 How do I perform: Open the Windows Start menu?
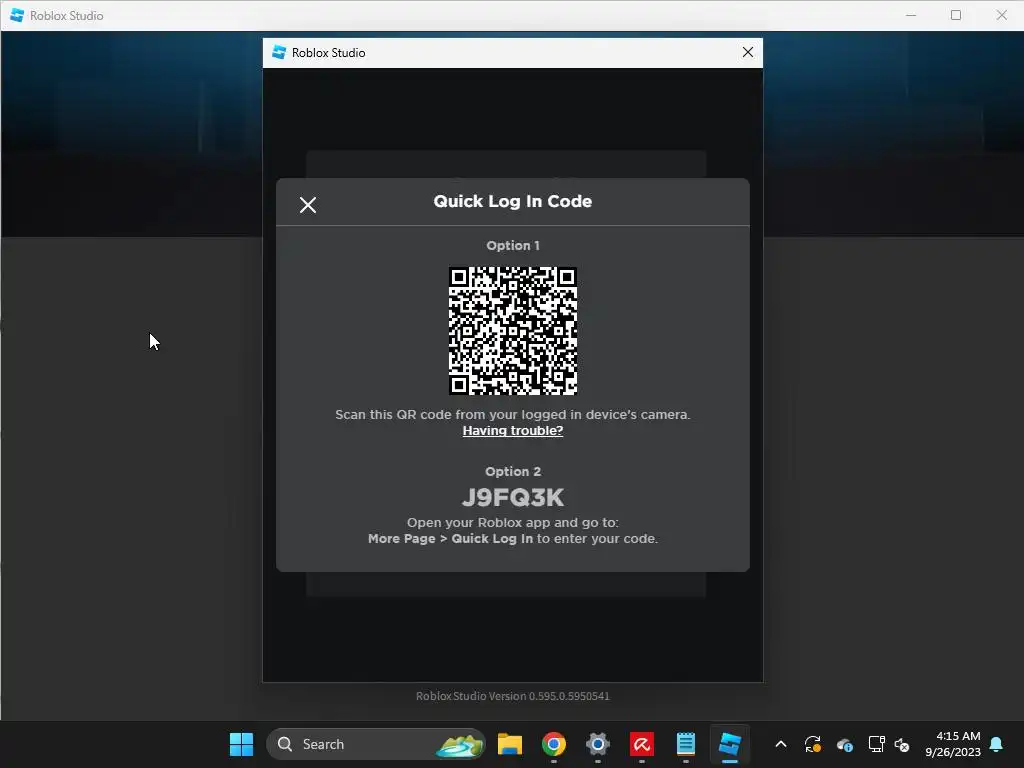pos(241,744)
